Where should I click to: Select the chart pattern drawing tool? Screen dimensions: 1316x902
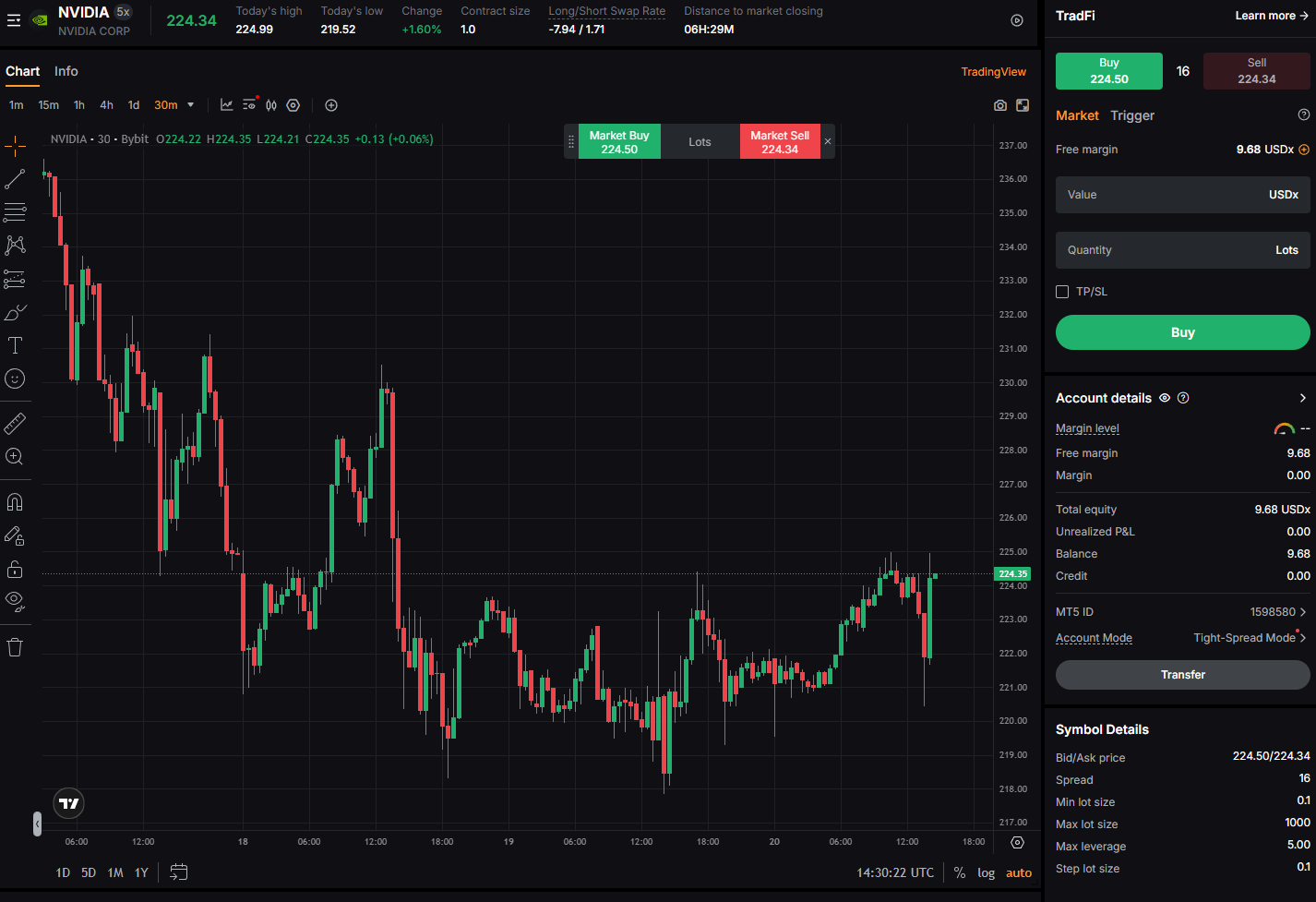(x=15, y=246)
